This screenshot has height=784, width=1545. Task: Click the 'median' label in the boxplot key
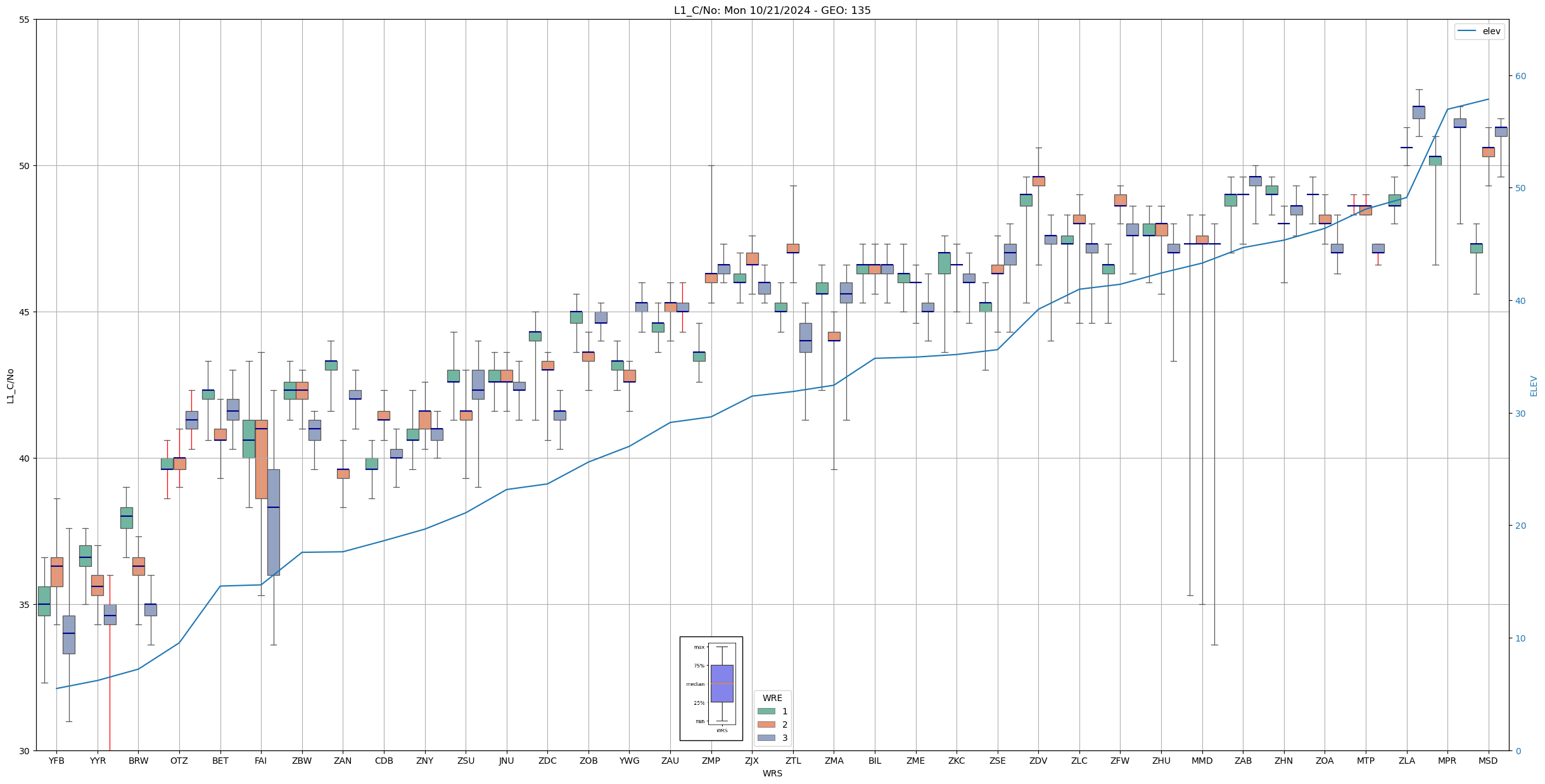coord(695,684)
